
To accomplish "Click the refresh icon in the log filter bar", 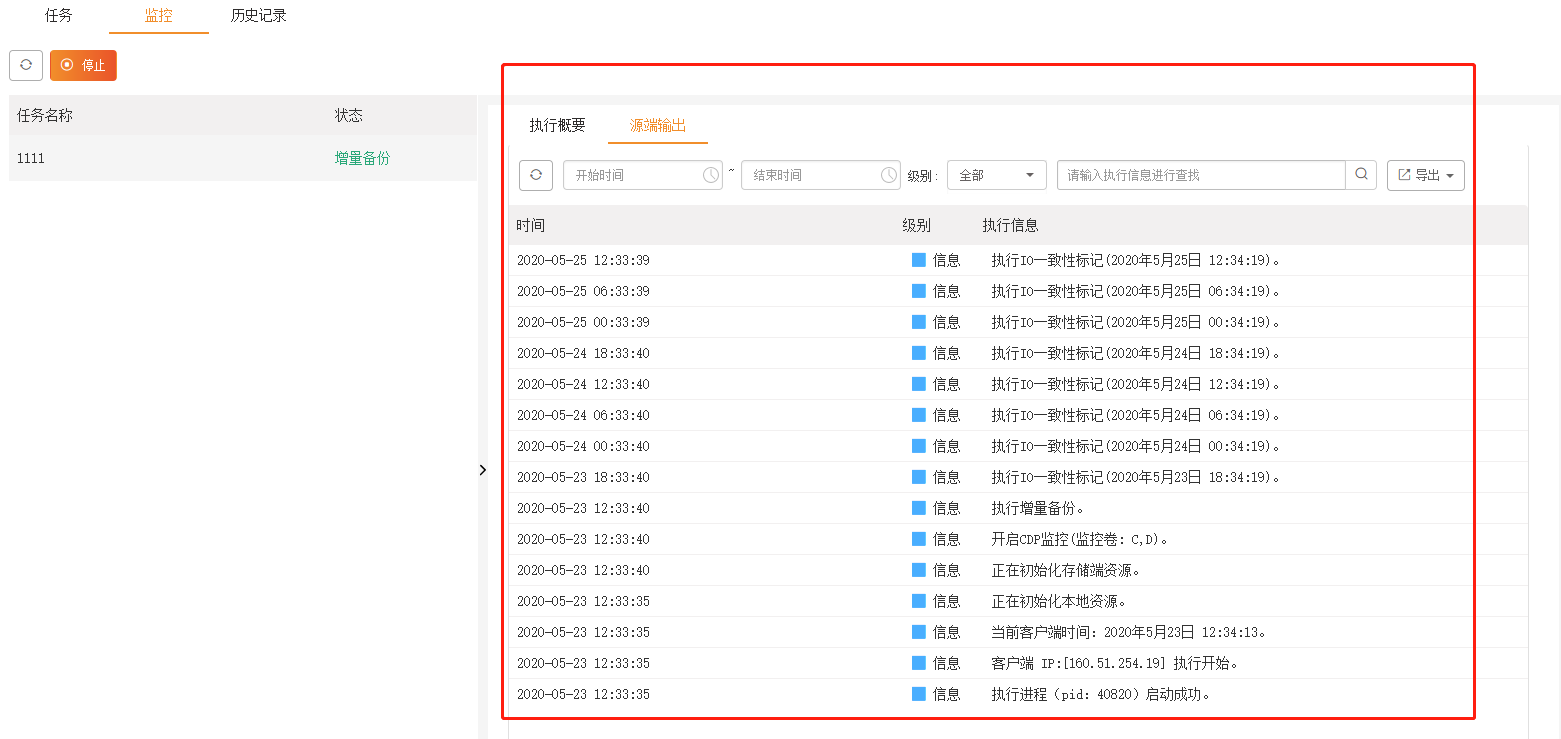I will coord(536,175).
